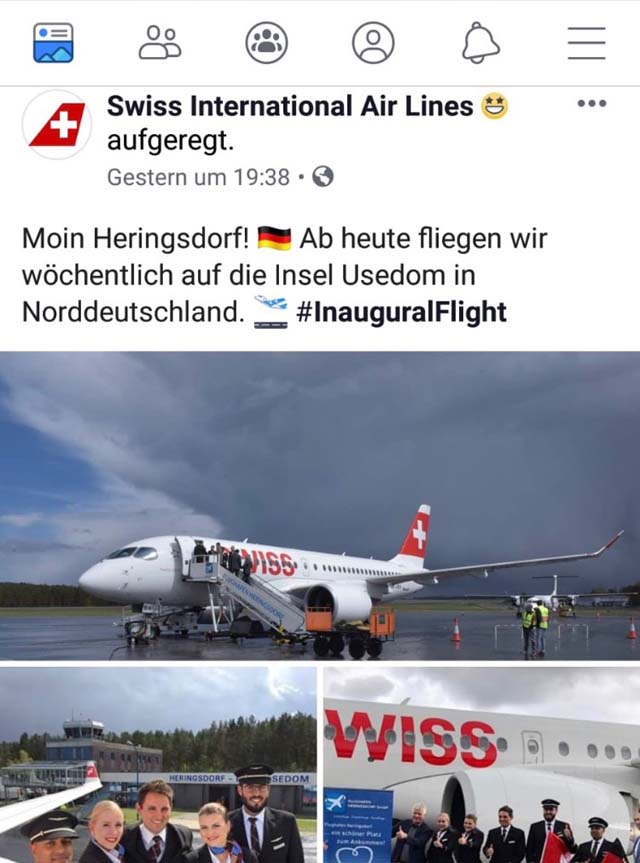Tap the public globe privacy icon

[x=323, y=177]
